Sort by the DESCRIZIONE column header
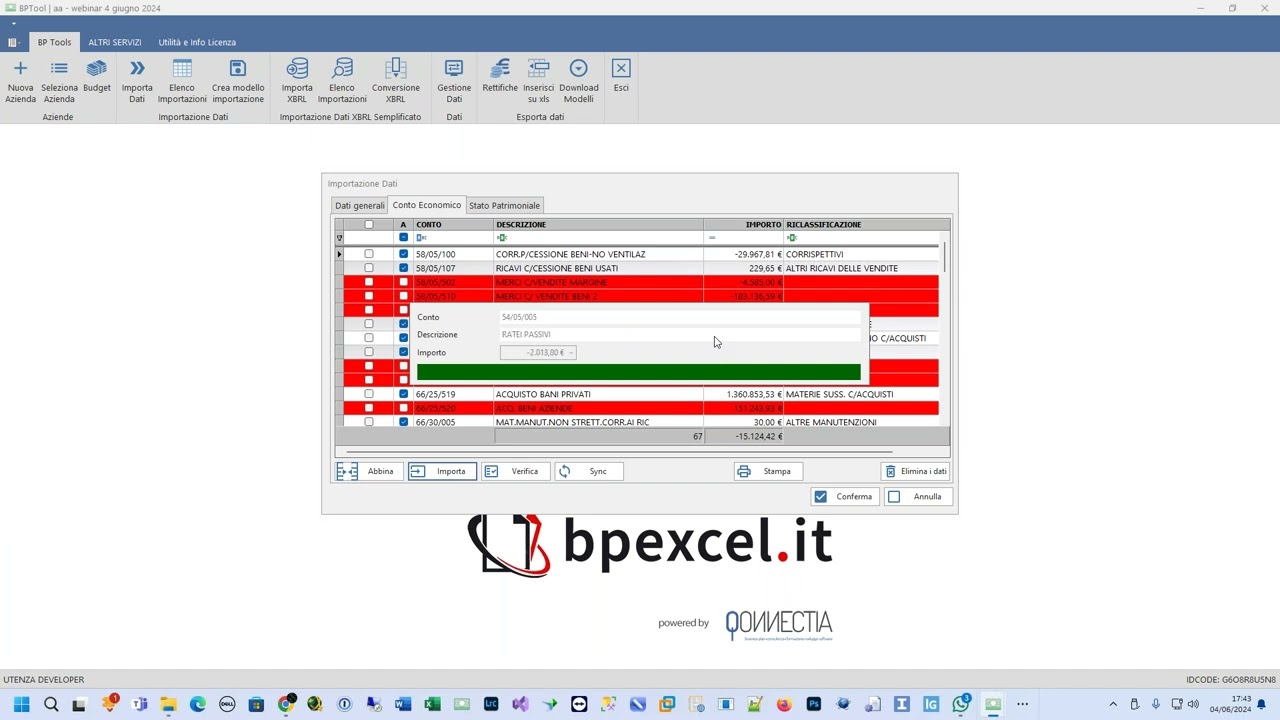The height and width of the screenshot is (720, 1280). coord(598,225)
